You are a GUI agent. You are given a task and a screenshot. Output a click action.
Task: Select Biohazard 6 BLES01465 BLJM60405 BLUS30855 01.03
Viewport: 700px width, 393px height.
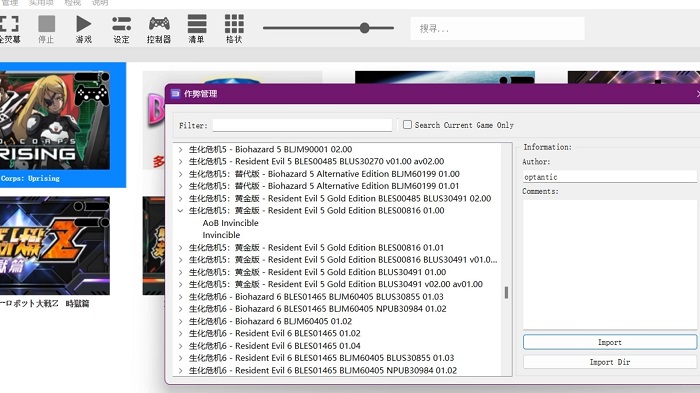tap(316, 297)
